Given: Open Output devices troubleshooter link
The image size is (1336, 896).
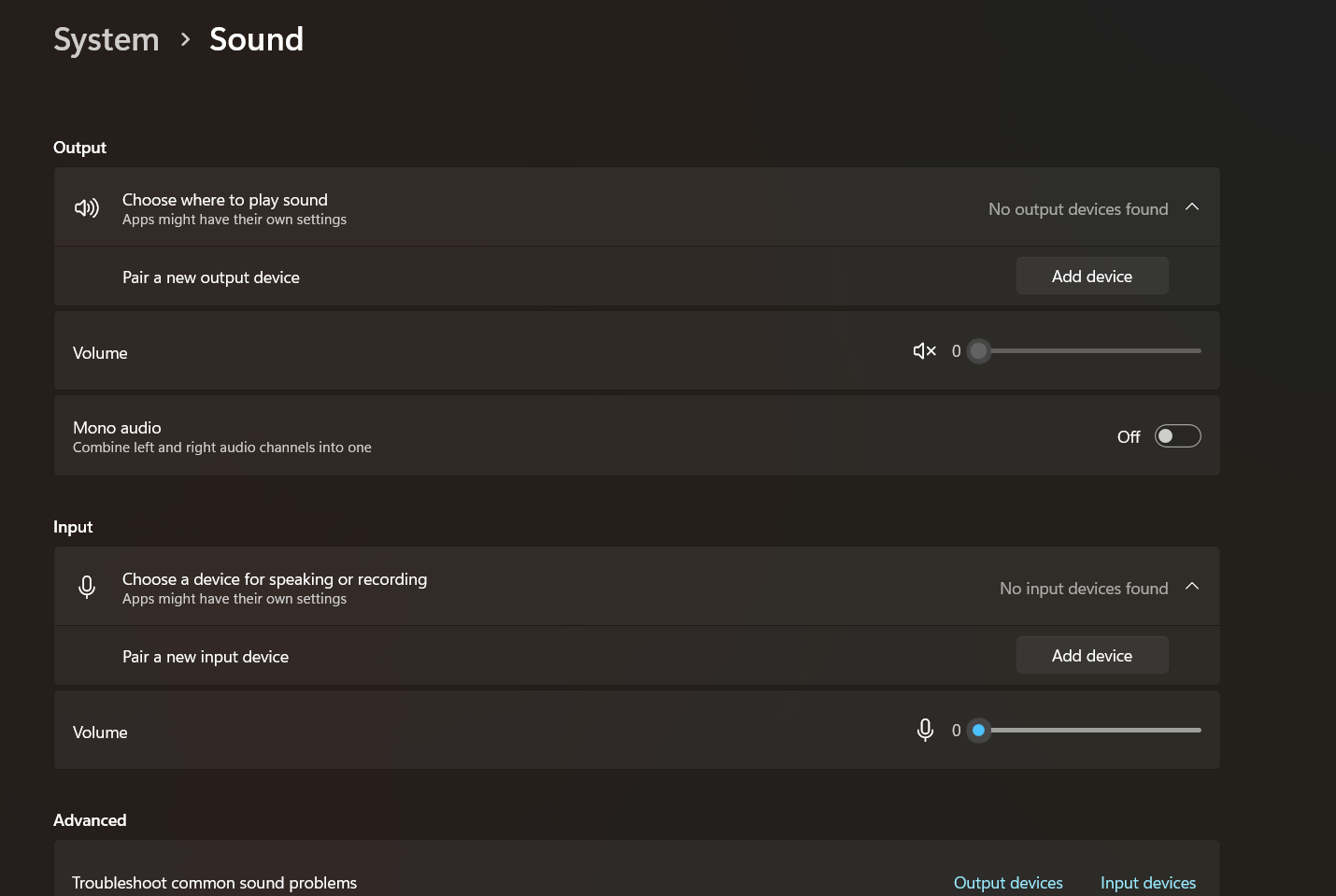Looking at the screenshot, I should 1008,883.
